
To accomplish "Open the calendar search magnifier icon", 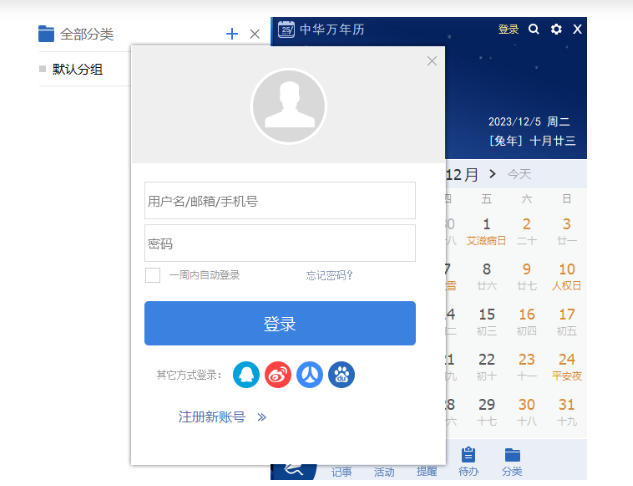I will point(534,29).
